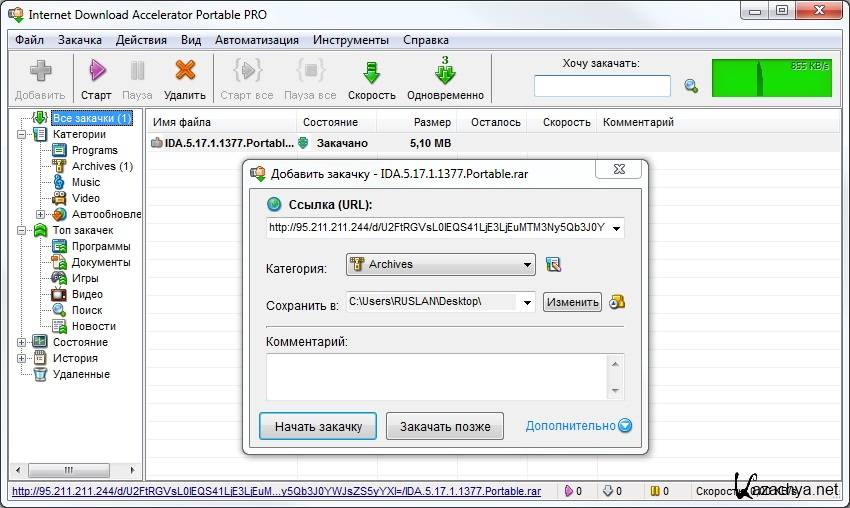
Task: Open the Автоматизация menu
Action: pos(256,40)
